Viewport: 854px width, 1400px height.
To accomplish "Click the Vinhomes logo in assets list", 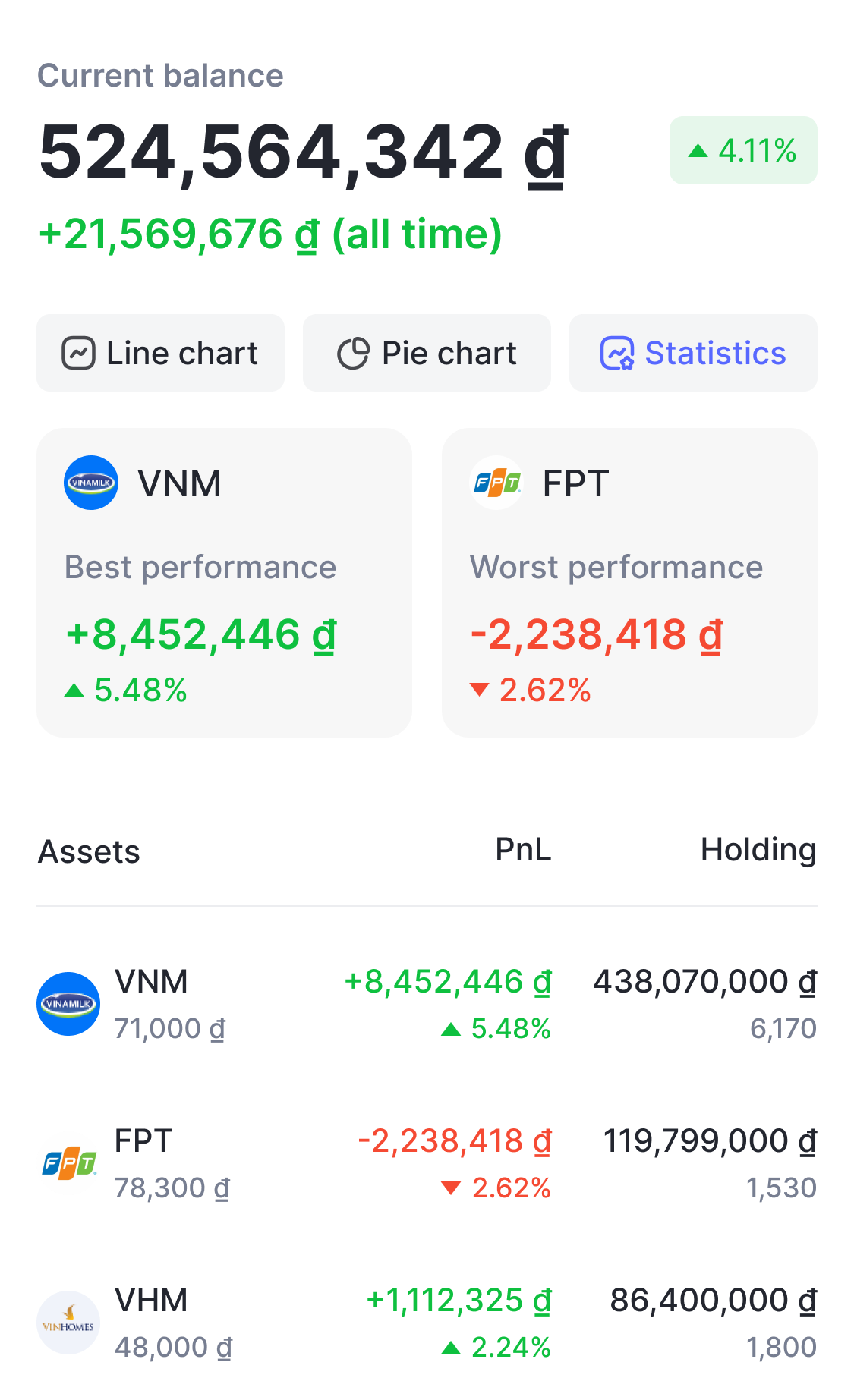I will pos(68,1323).
